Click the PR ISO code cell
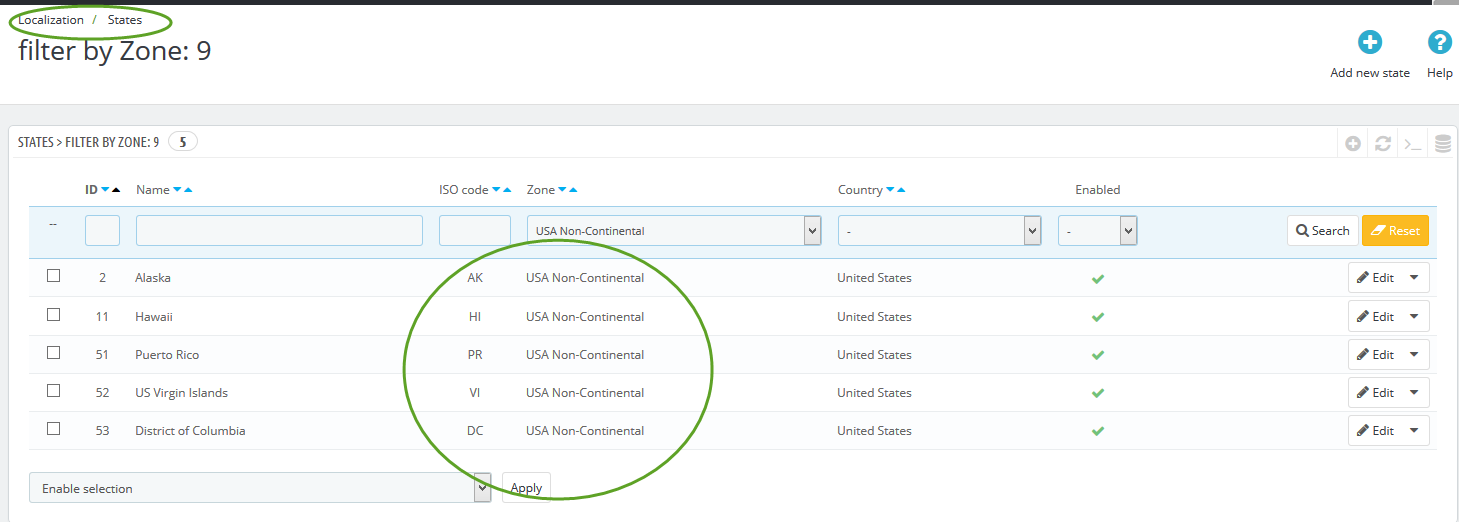The height and width of the screenshot is (522, 1459). [475, 355]
